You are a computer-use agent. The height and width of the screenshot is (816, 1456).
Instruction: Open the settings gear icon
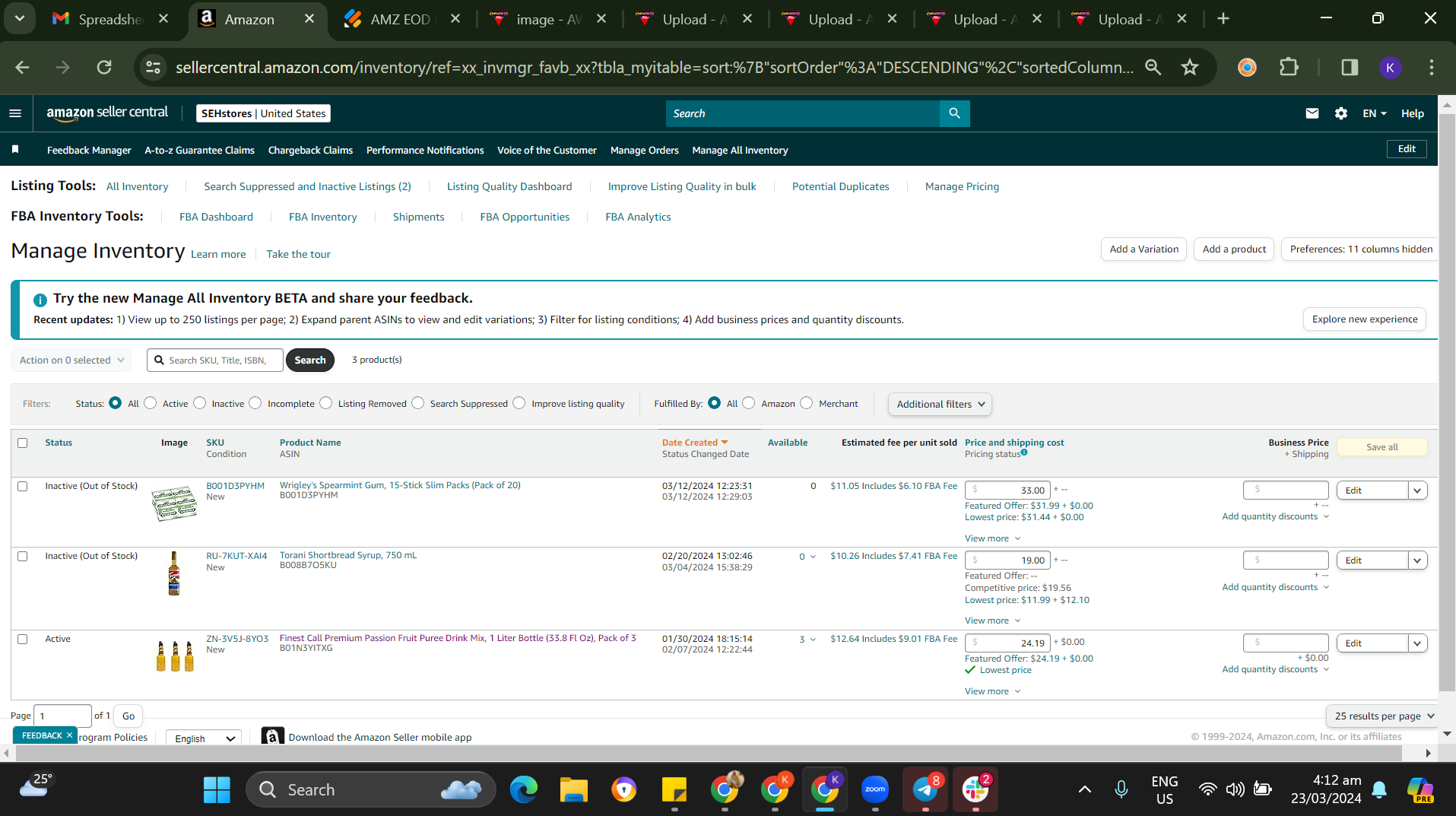1340,113
